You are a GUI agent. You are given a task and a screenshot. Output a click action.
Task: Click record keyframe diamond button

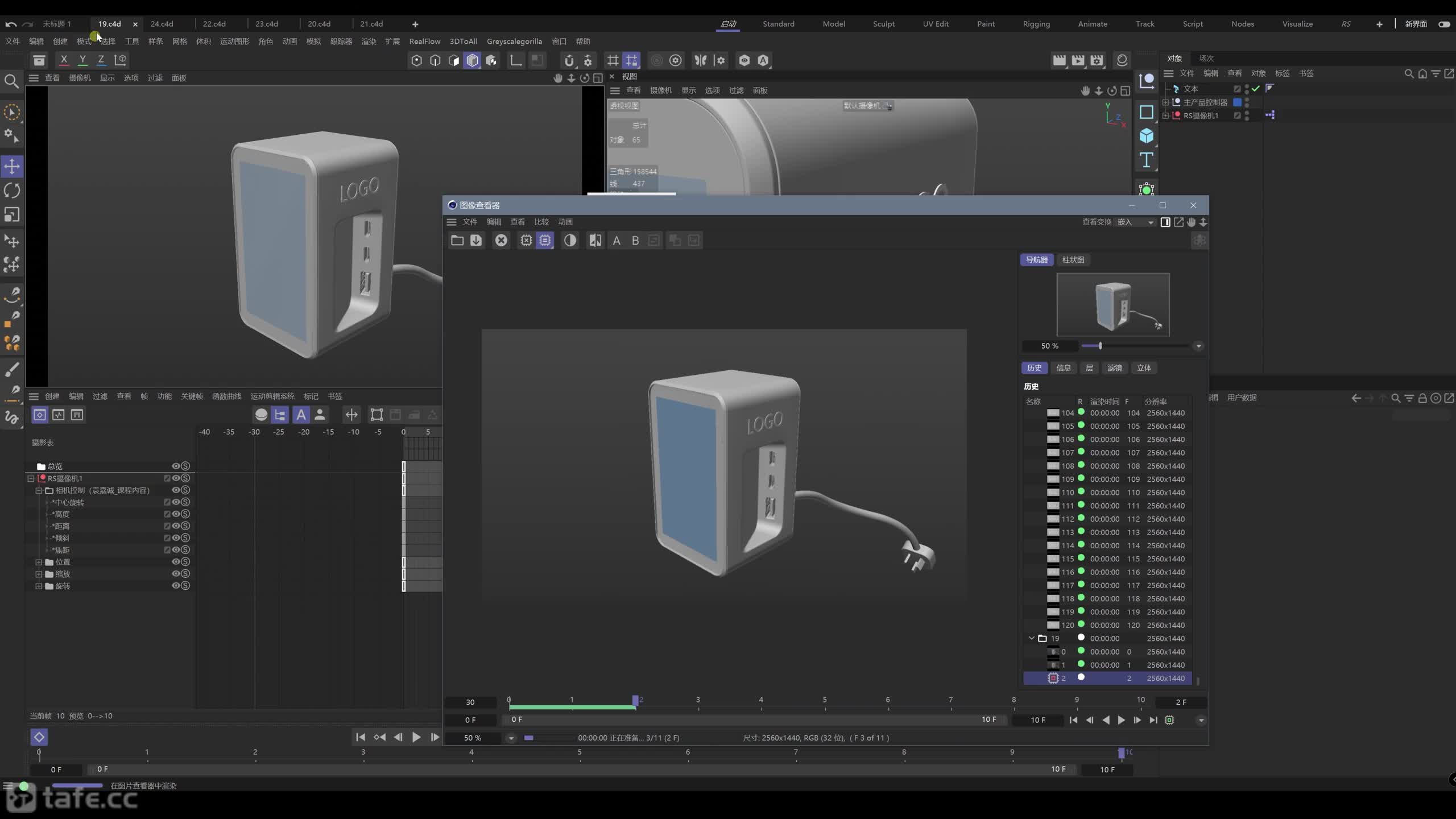coord(39,737)
